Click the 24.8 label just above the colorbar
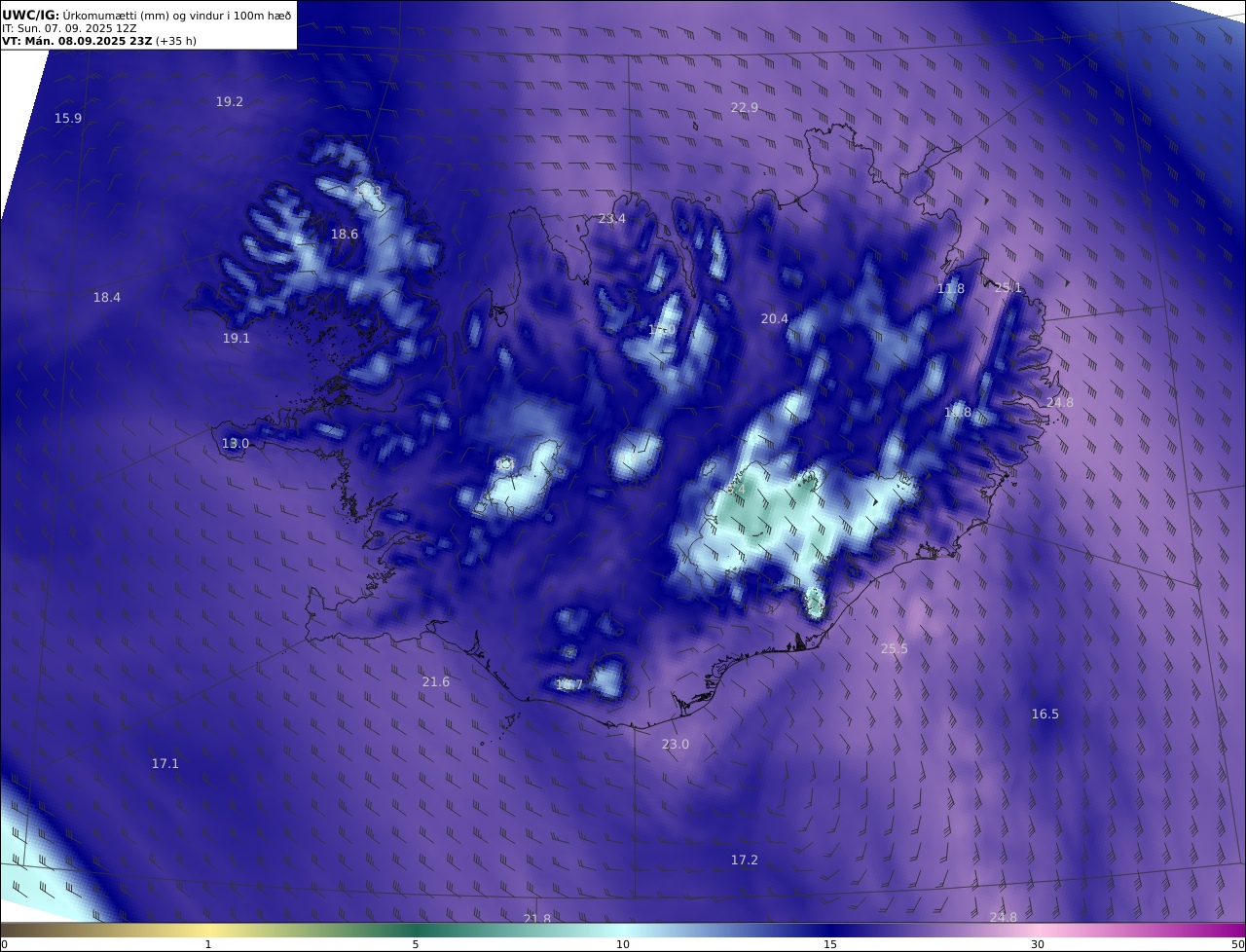 pyautogui.click(x=1004, y=917)
